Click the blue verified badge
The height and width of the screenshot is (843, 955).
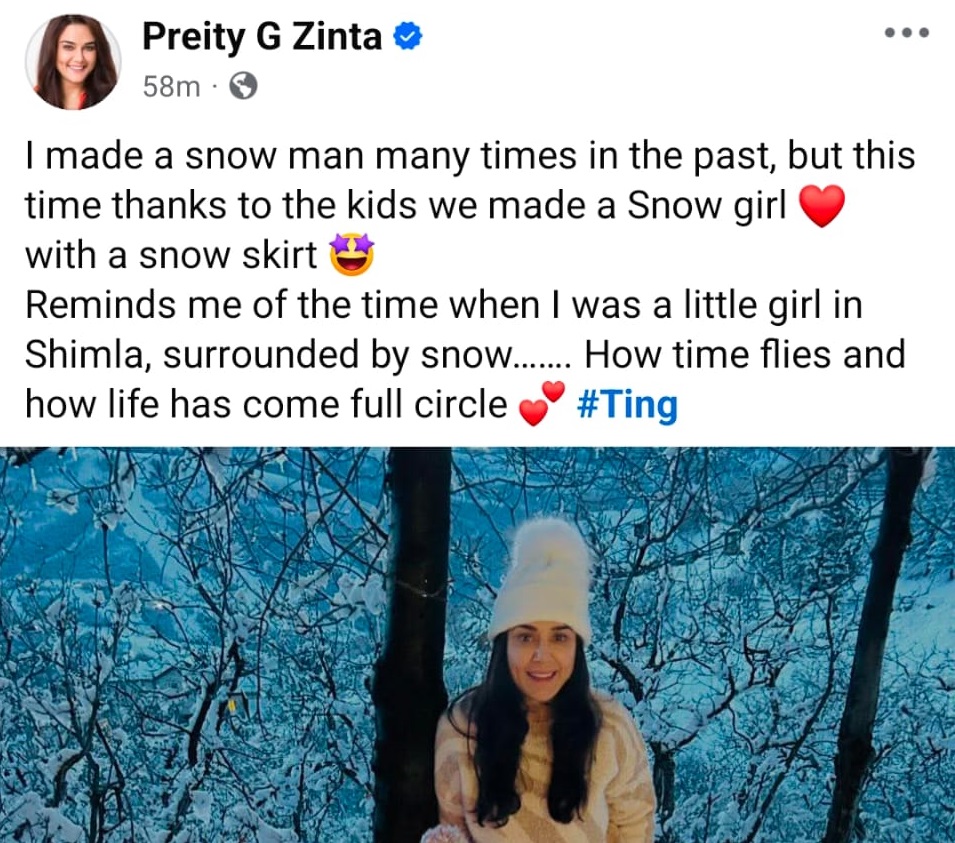pyautogui.click(x=408, y=38)
